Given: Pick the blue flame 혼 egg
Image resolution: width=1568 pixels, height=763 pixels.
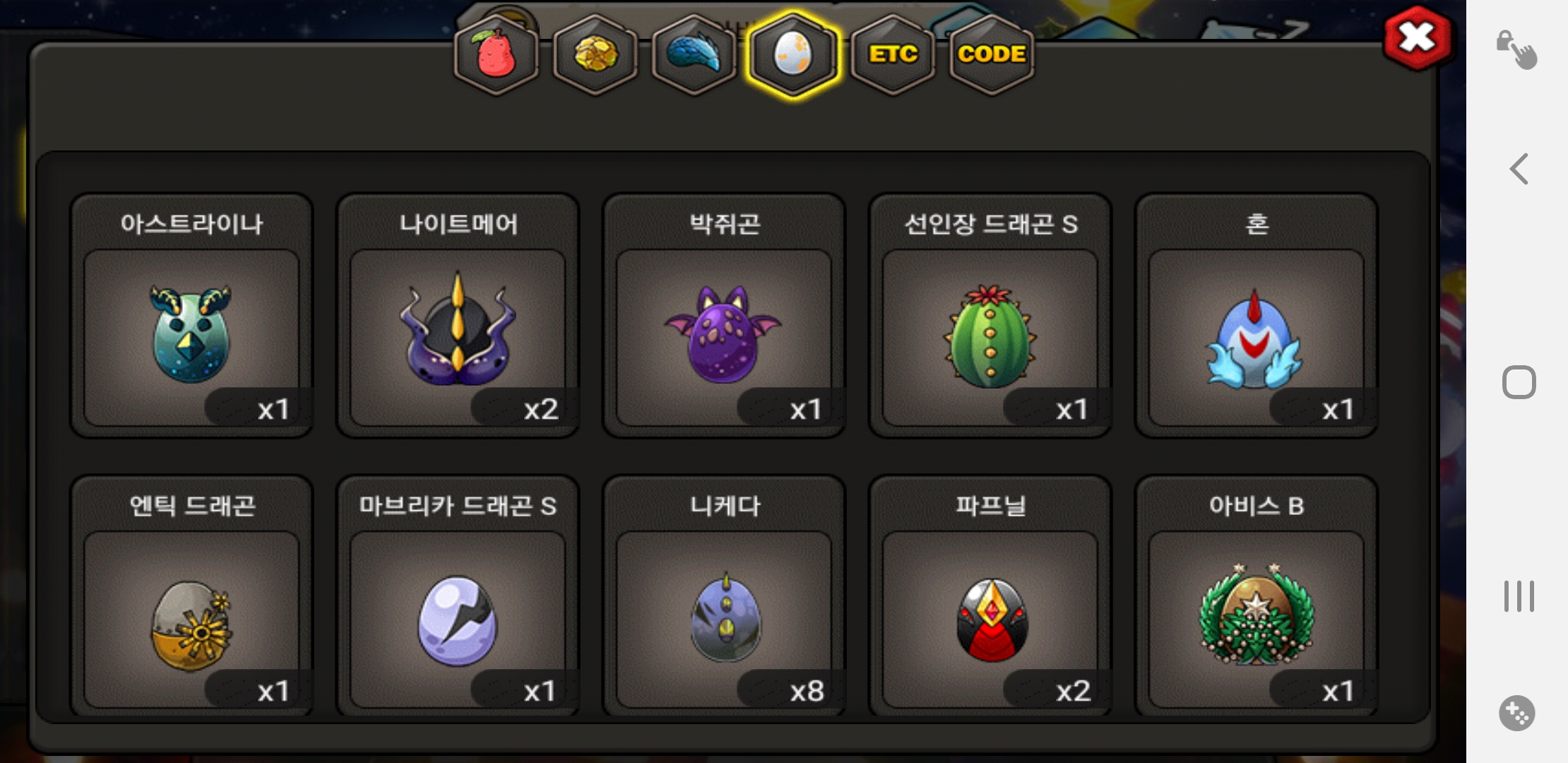Looking at the screenshot, I should 1257,316.
